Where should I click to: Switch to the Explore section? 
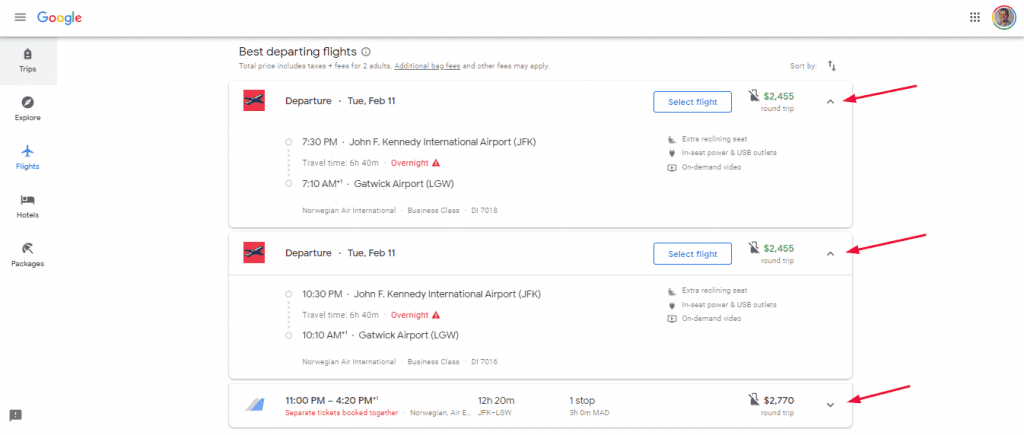[x=28, y=109]
